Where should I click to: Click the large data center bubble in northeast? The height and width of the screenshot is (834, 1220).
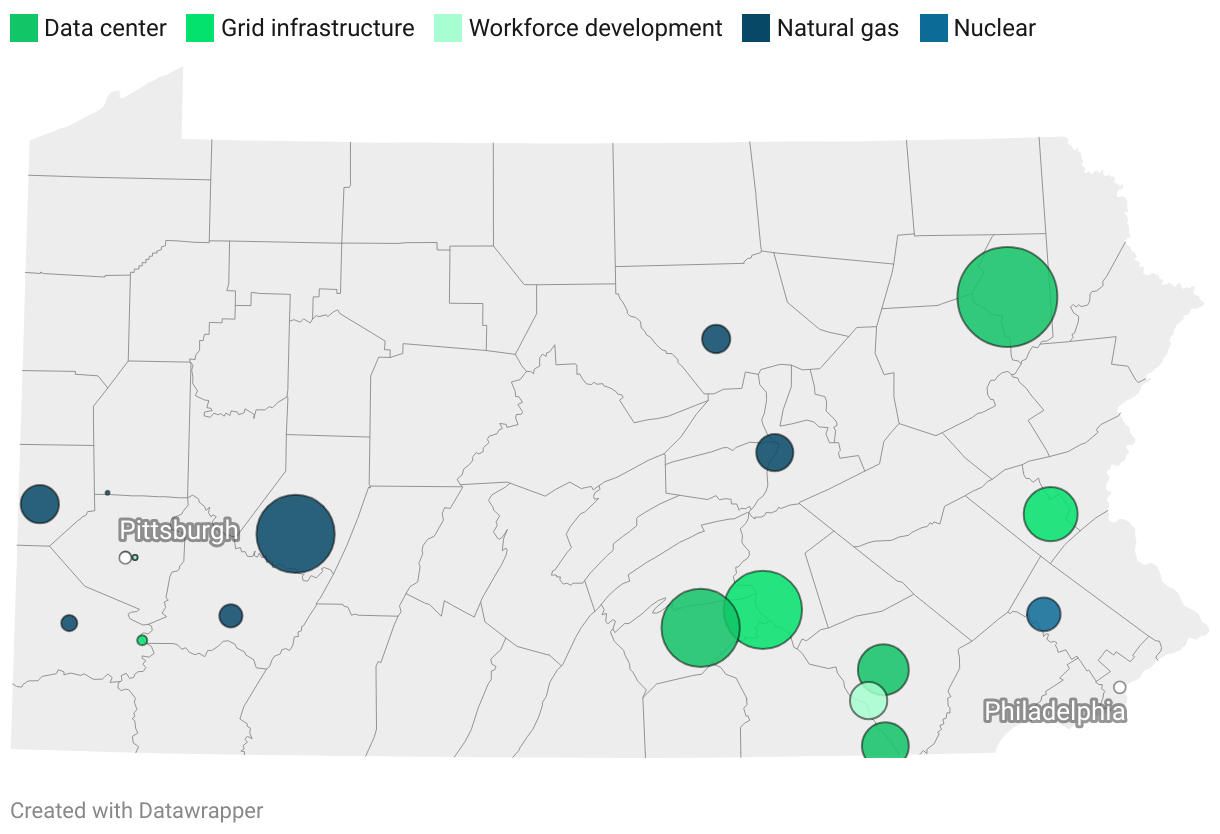tap(1007, 297)
